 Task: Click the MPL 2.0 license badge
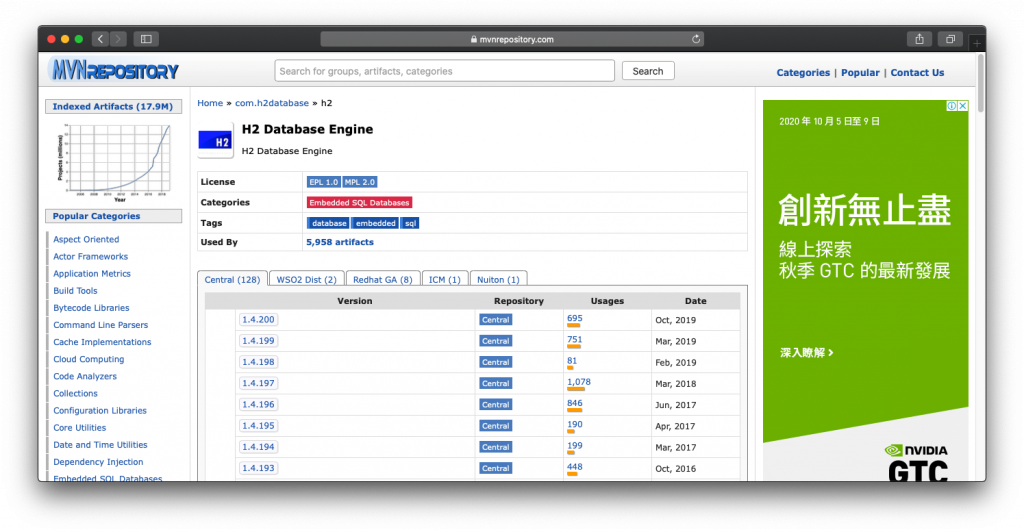point(360,182)
